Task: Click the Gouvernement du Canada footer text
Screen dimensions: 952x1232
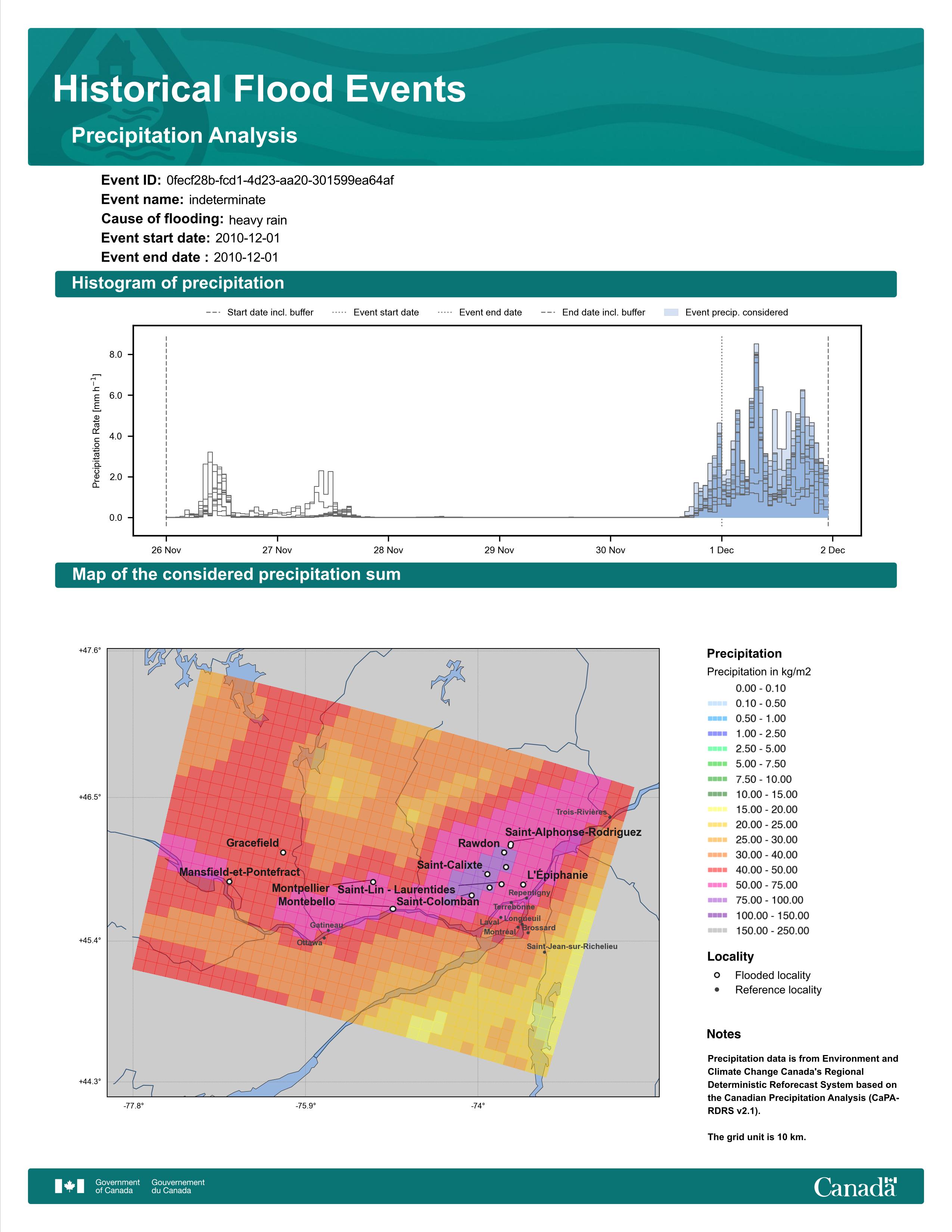Action: pos(178,1186)
